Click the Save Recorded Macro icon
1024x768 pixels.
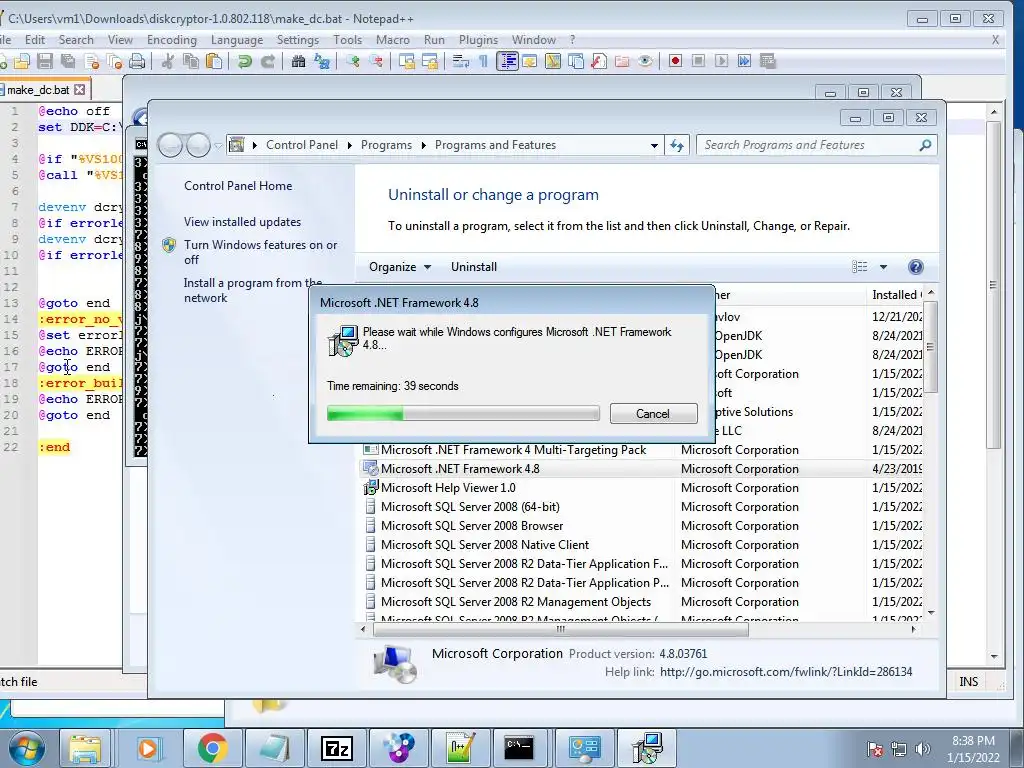tap(768, 61)
